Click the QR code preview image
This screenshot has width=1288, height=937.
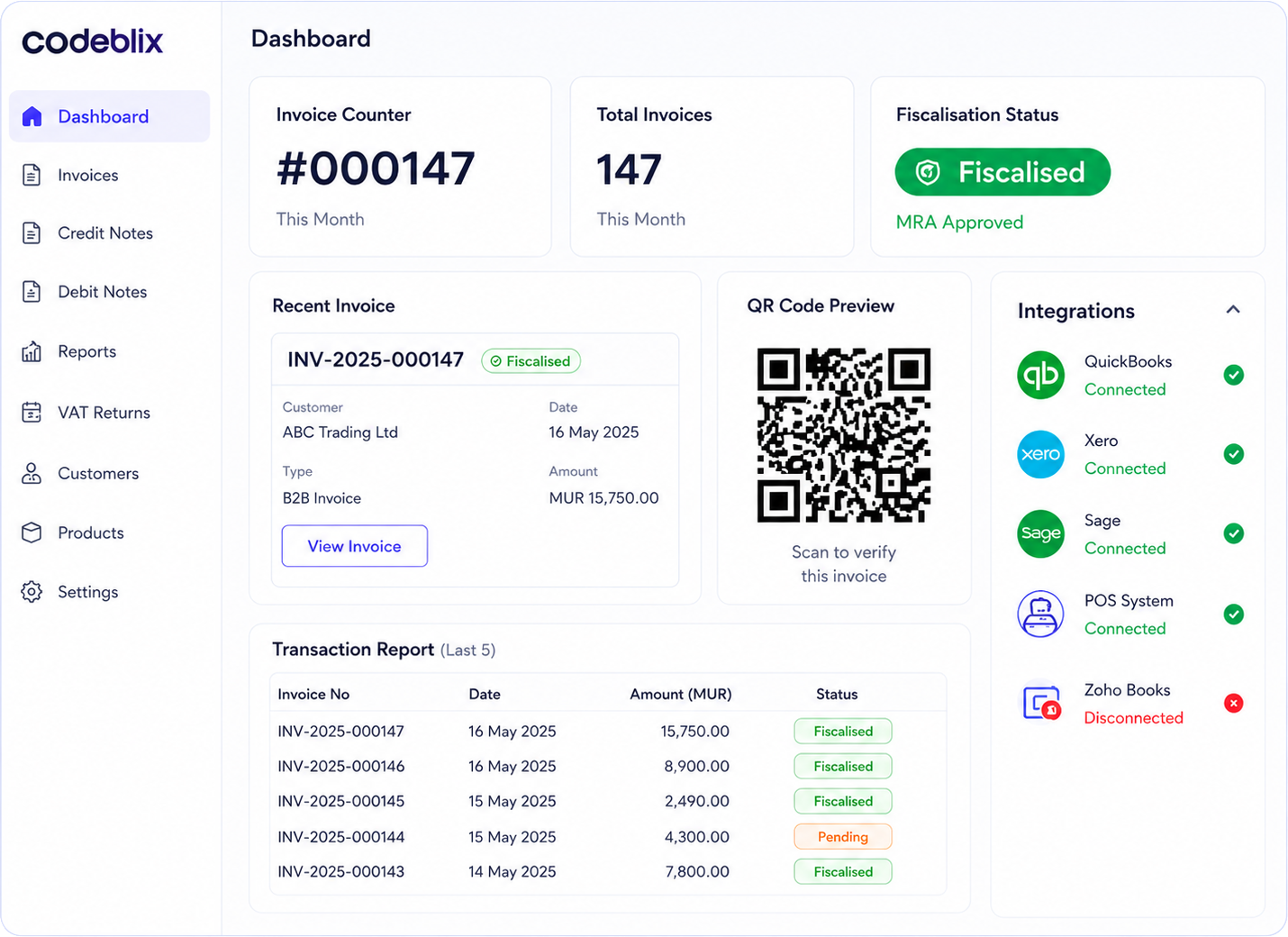tap(844, 435)
